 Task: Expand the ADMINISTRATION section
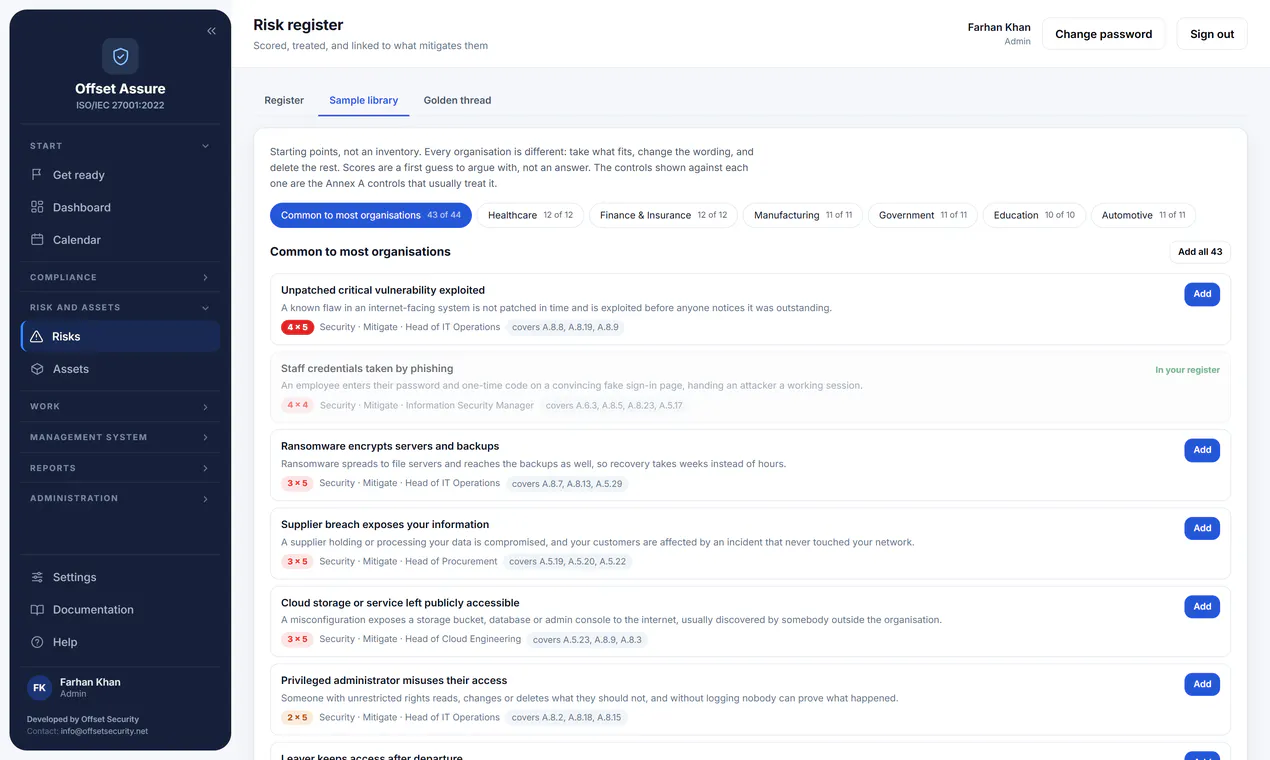coord(120,498)
